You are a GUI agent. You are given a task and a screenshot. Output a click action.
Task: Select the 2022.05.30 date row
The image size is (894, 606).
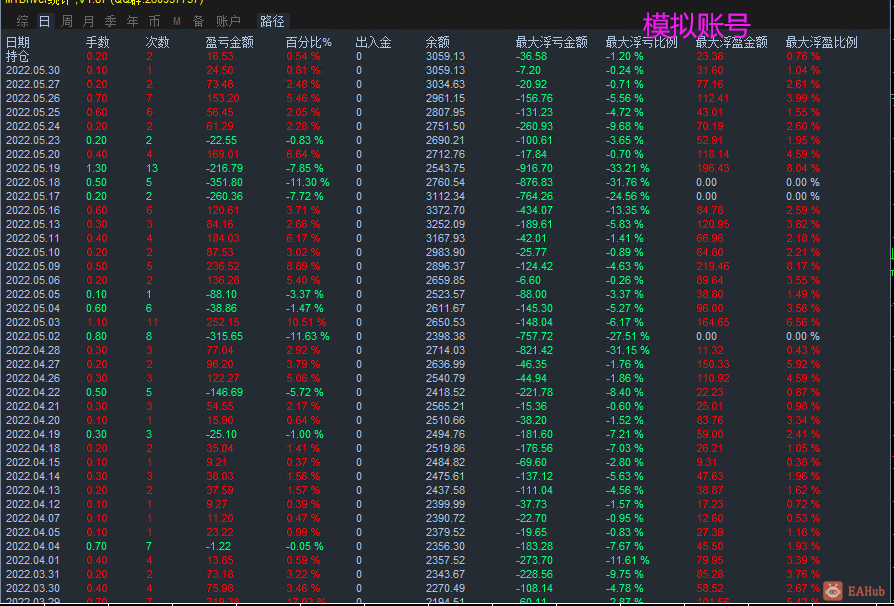point(32,70)
